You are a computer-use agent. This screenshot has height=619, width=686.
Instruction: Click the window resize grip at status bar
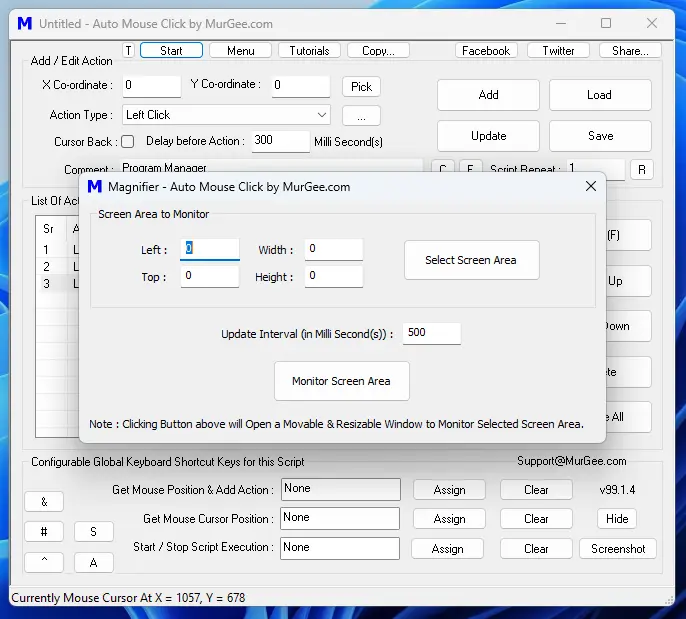click(669, 601)
